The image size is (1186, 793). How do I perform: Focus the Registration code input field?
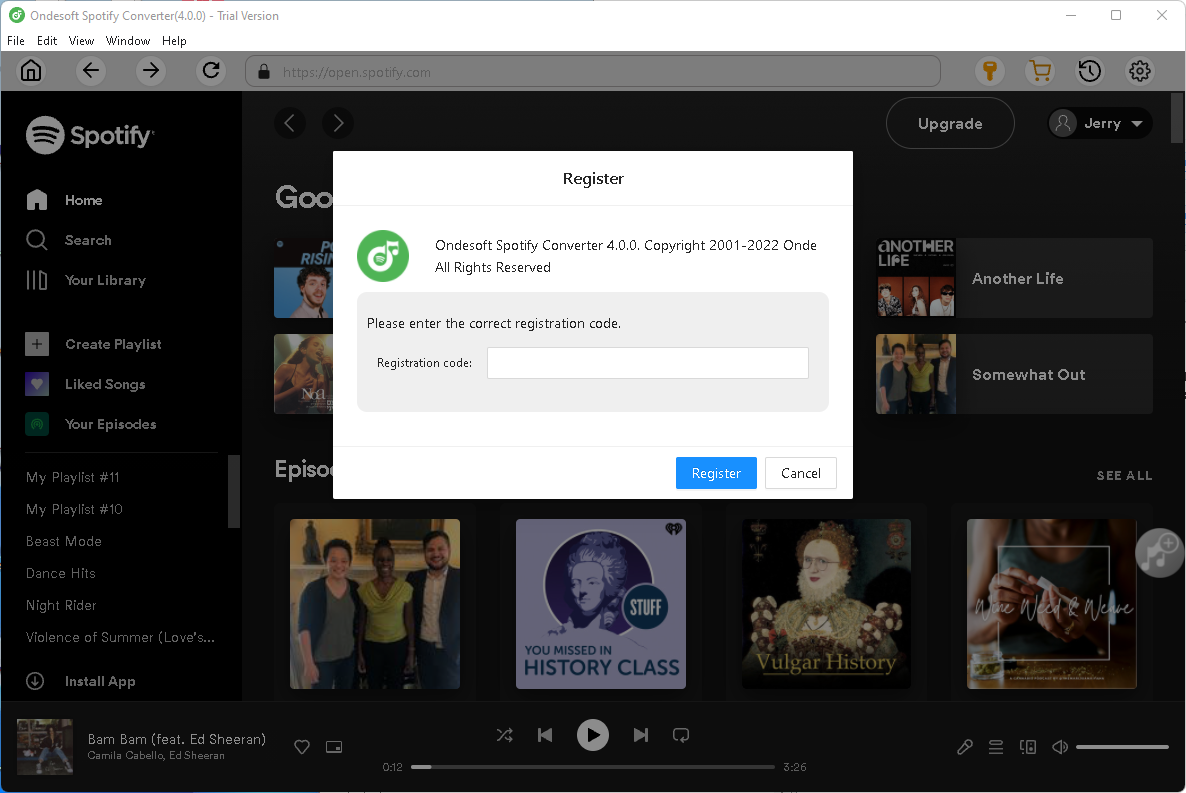[647, 363]
